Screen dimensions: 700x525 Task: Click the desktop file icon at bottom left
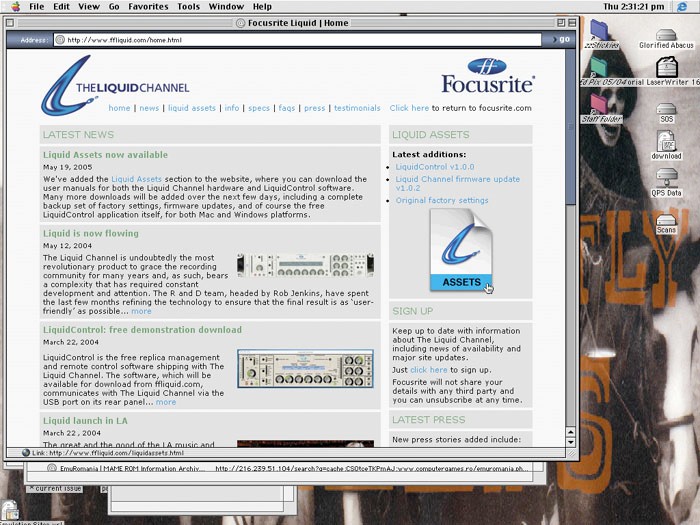10,510
